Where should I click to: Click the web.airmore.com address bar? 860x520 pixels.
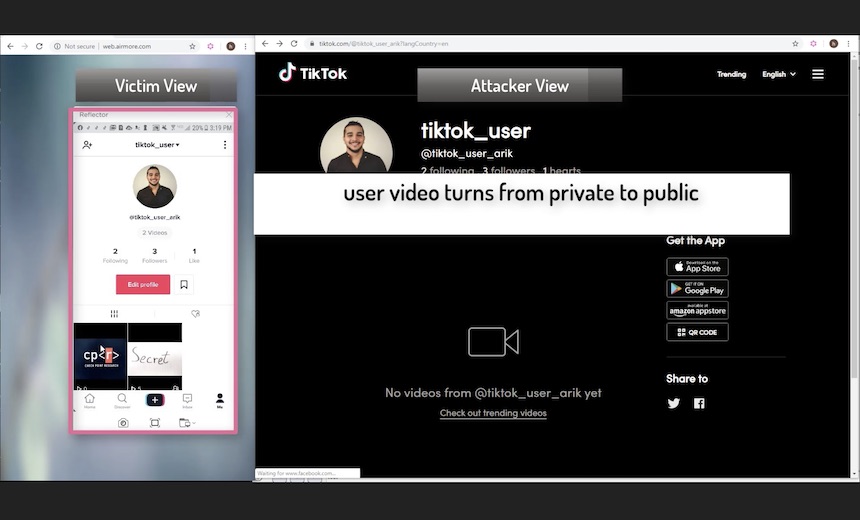point(125,47)
